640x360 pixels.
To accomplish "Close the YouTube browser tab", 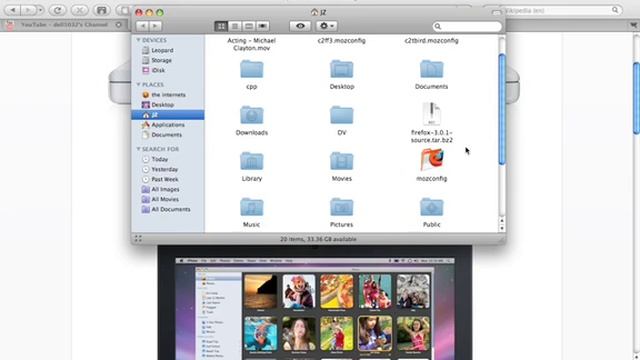I will coord(118,25).
